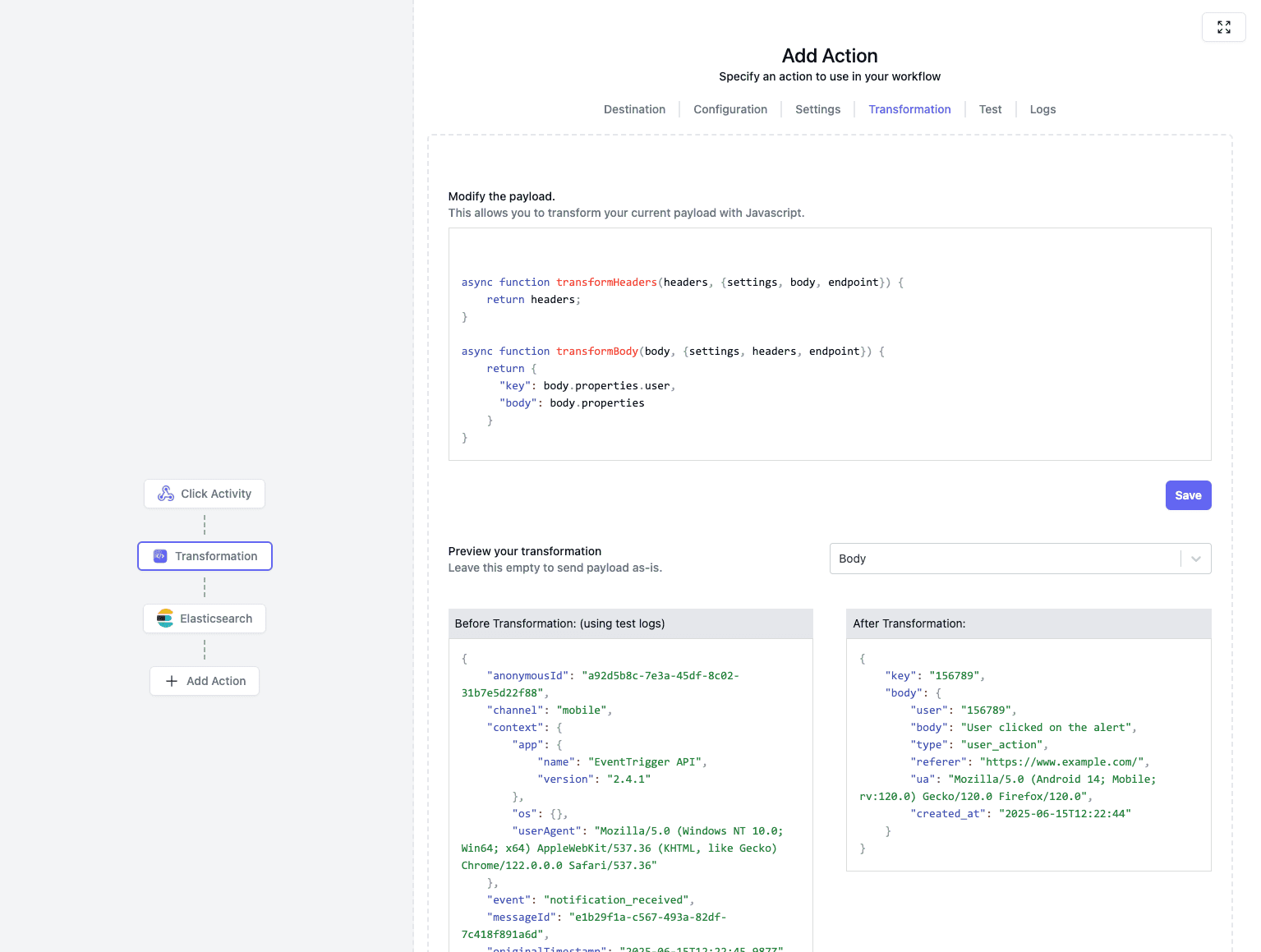The image size is (1261, 952).
Task: Click the chevron arrow of the Body dropdown
Action: 1196,559
